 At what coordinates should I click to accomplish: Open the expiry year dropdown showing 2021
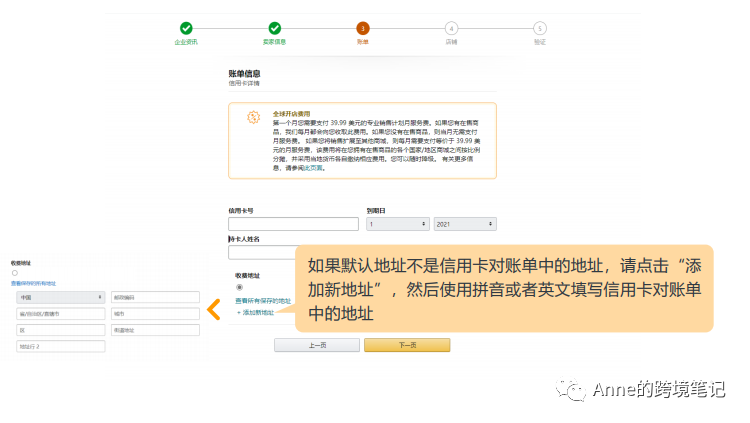tap(465, 224)
